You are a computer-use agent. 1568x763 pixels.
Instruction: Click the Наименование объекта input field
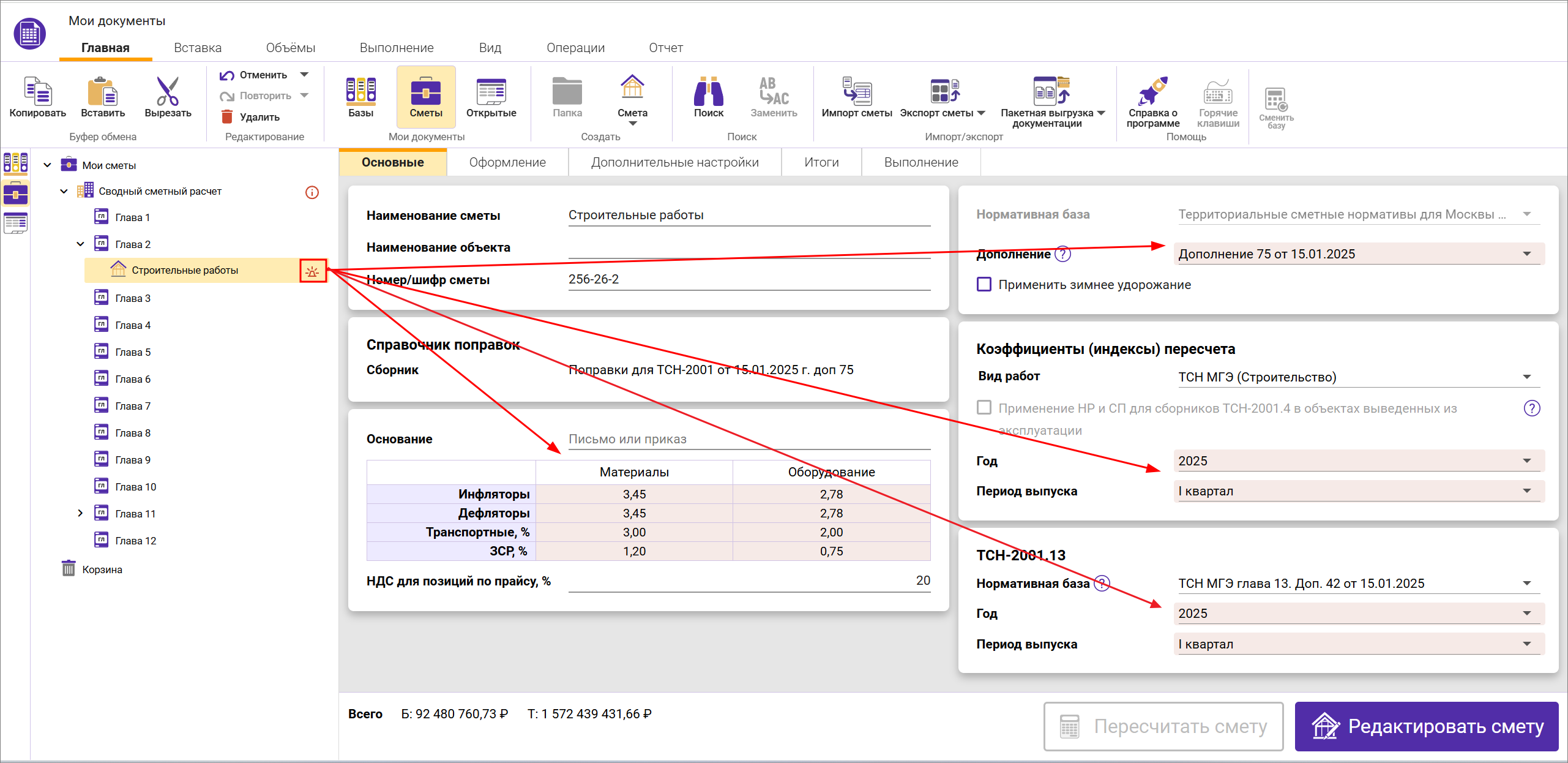coord(749,248)
